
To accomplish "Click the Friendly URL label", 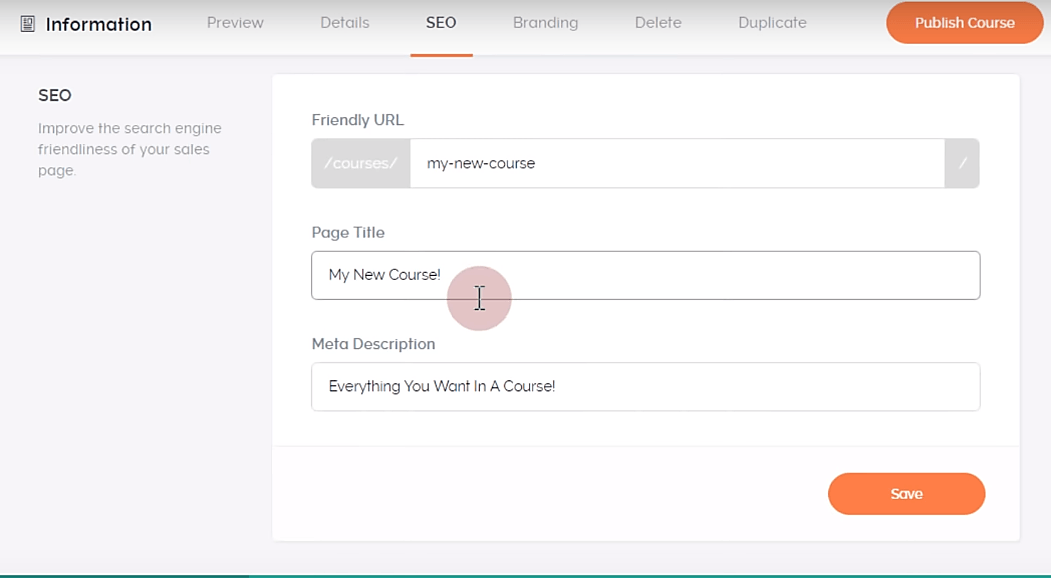I will [357, 120].
